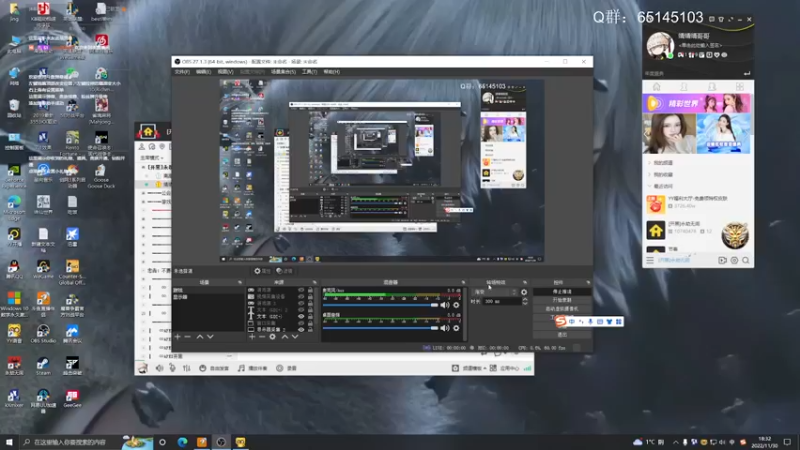
Task: Add a new scene in OBS
Action: pos(177,337)
